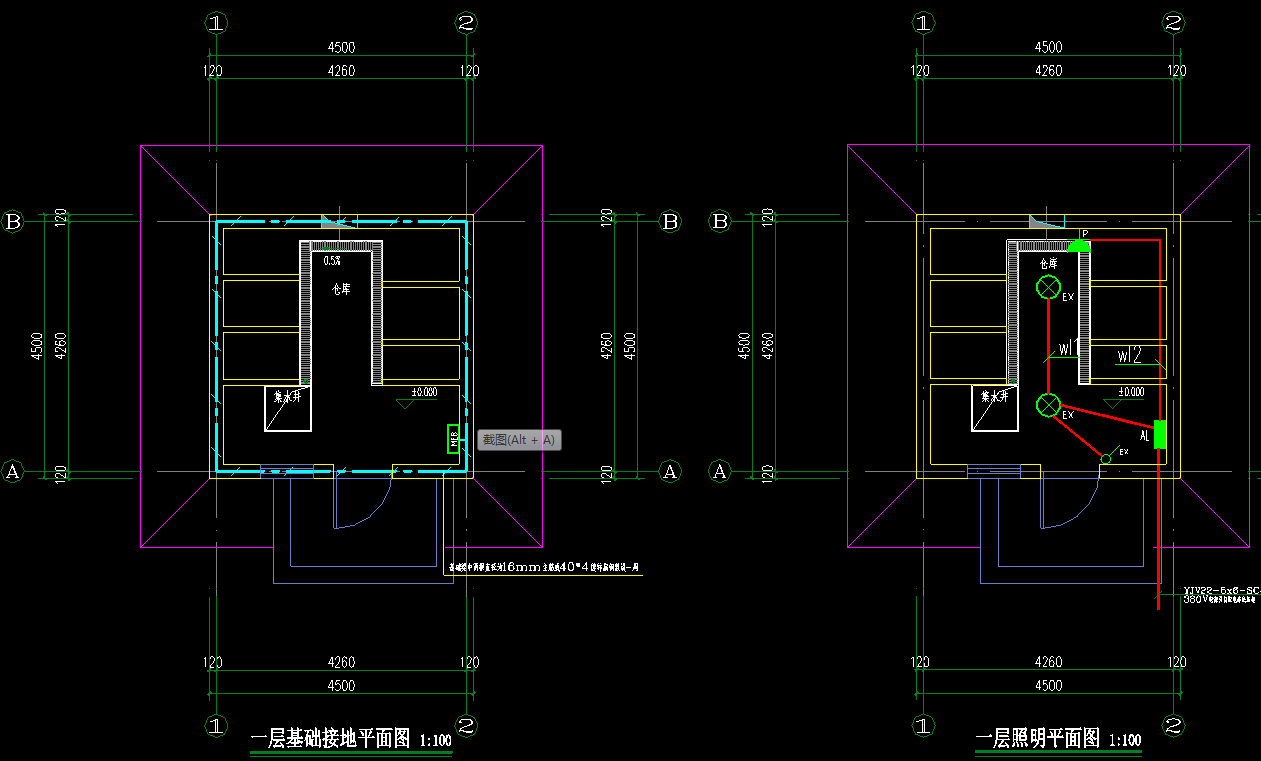Click axis bubble A right of grounding plan
Image resolution: width=1261 pixels, height=761 pixels.
670,471
